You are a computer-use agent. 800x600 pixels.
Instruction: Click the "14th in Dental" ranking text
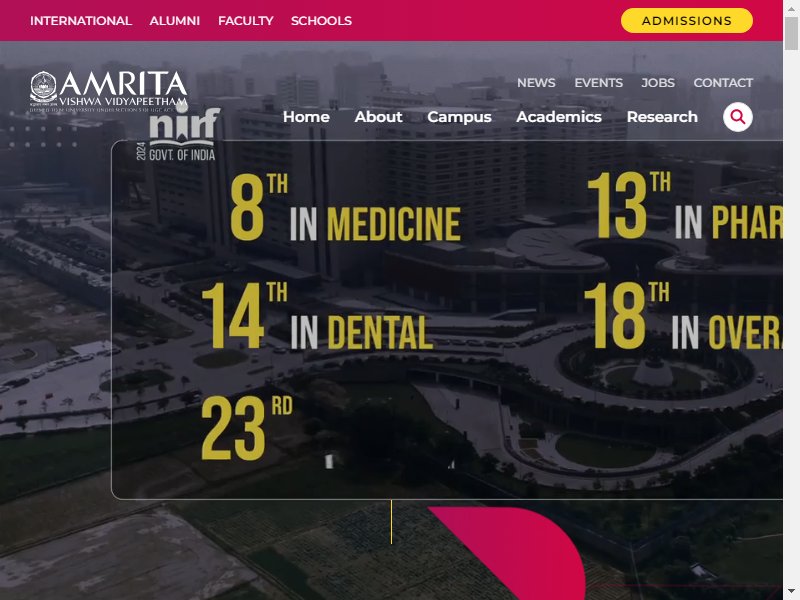pyautogui.click(x=317, y=315)
